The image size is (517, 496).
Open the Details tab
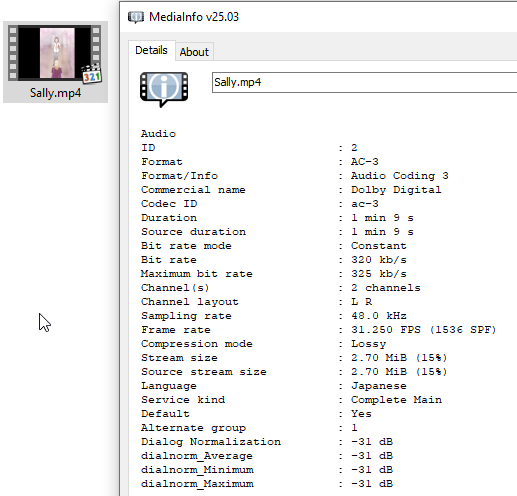coord(151,50)
